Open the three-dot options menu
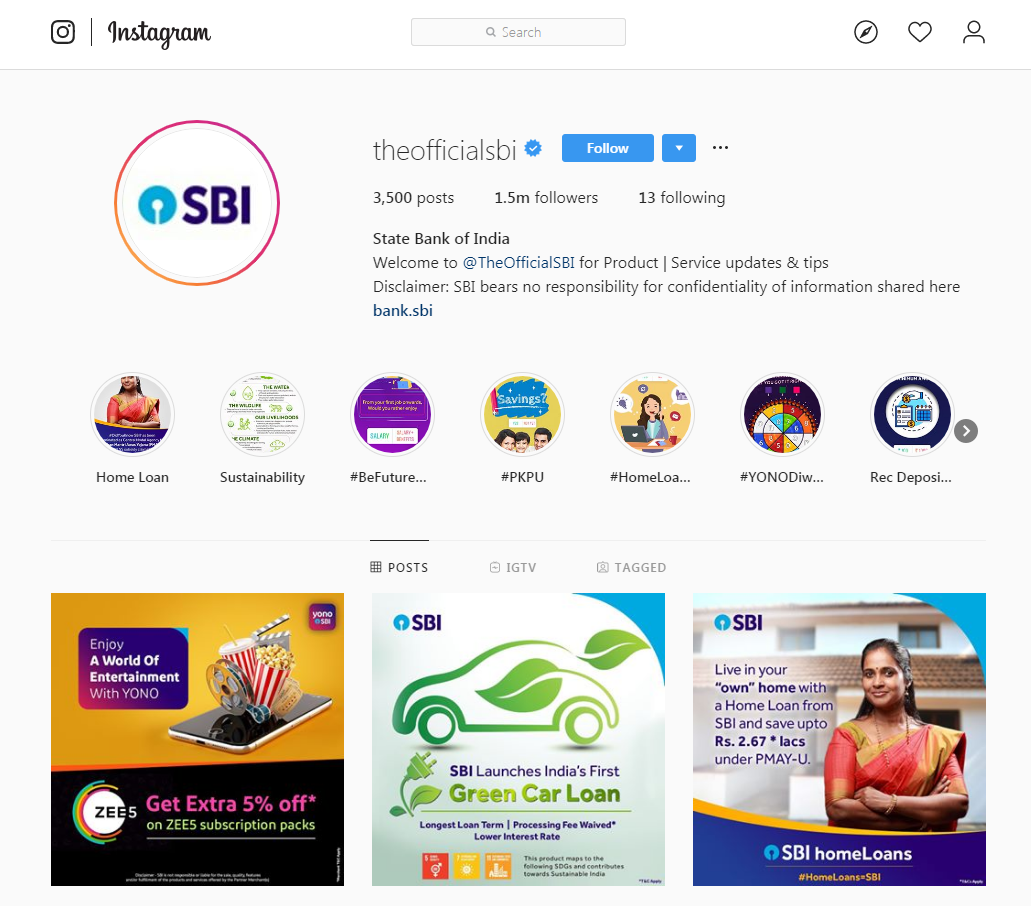This screenshot has width=1031, height=906. point(720,148)
